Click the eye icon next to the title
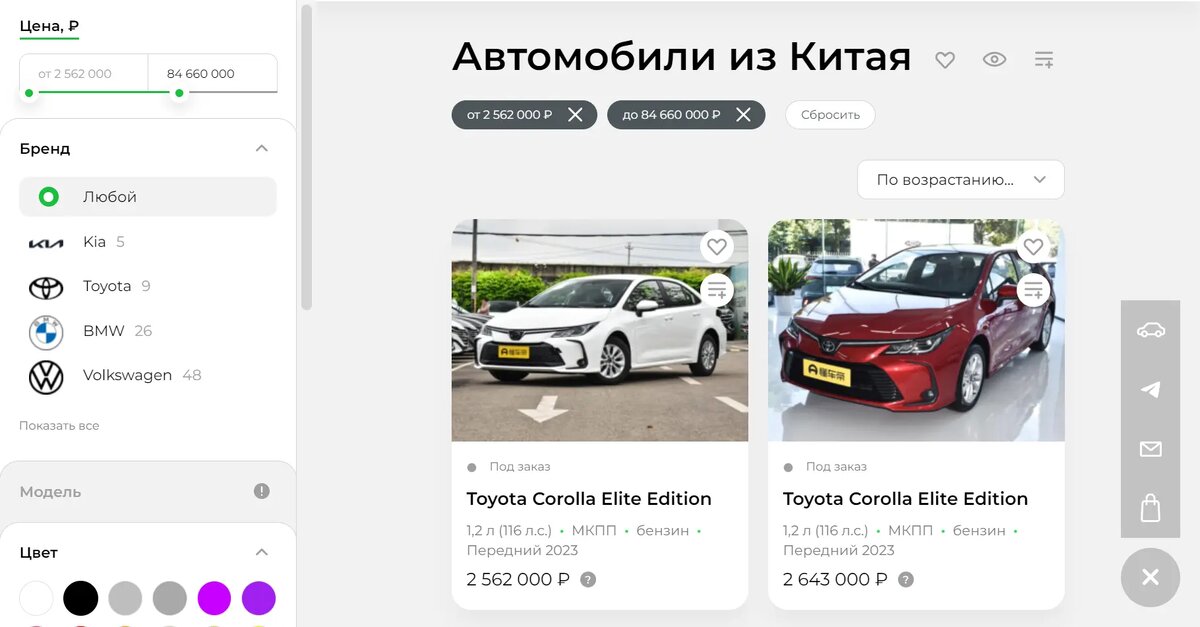 point(994,60)
